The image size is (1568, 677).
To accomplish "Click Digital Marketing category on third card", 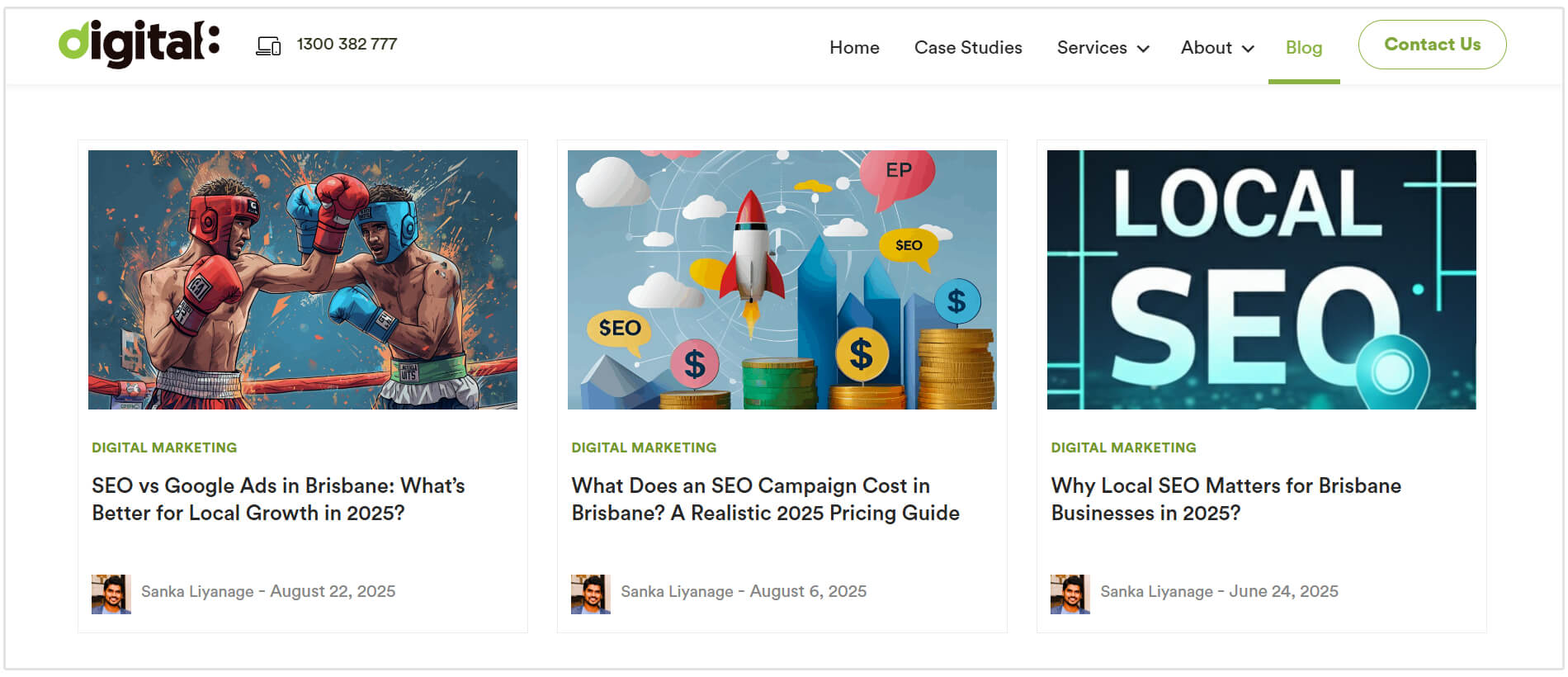I will pos(1123,447).
